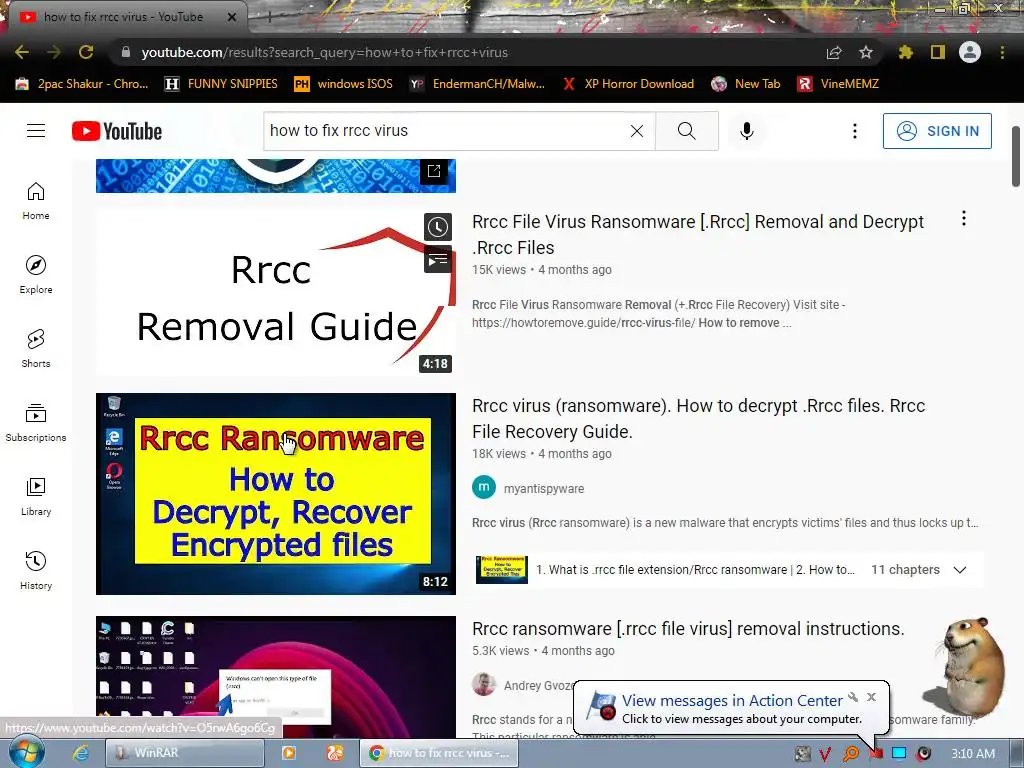This screenshot has height=768, width=1024.
Task: Open History in the sidebar
Action: (x=36, y=570)
